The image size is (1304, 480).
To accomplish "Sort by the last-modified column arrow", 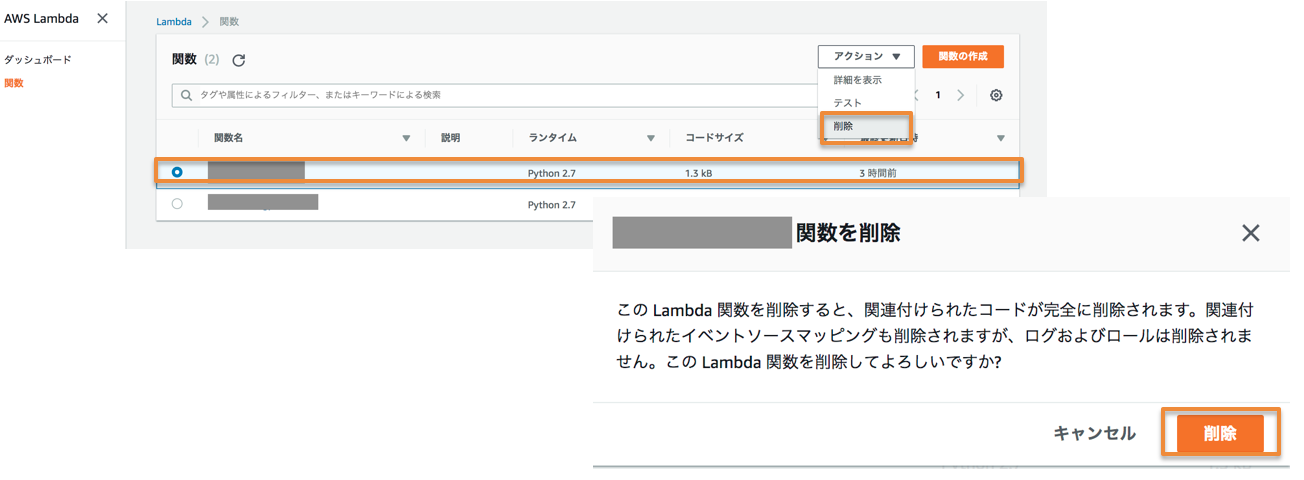I will pos(1001,138).
